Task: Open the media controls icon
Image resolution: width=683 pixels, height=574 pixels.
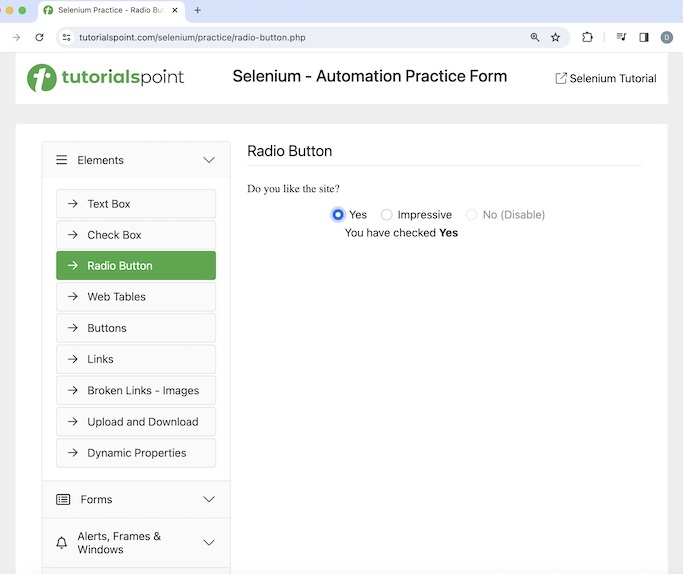Action: [x=621, y=37]
